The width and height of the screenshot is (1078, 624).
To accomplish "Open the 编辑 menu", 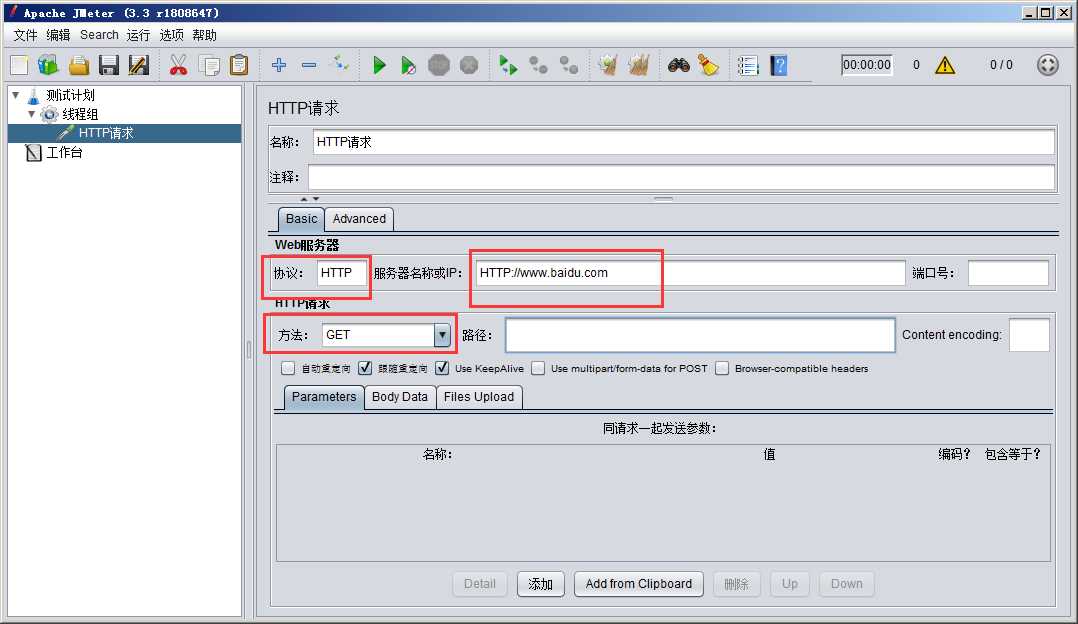I will [58, 35].
